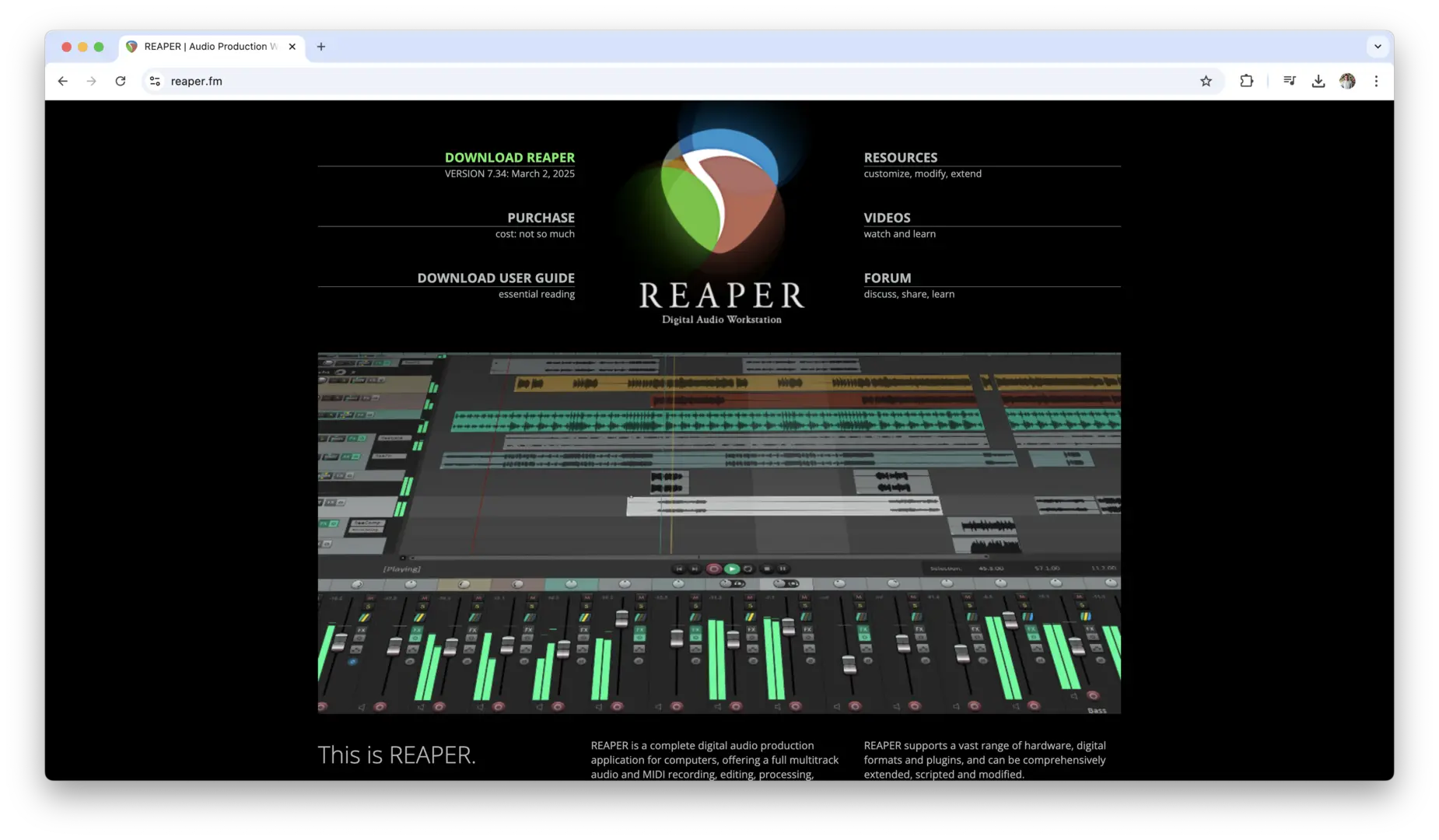
Task: Click the browser forward arrow
Action: (92, 81)
